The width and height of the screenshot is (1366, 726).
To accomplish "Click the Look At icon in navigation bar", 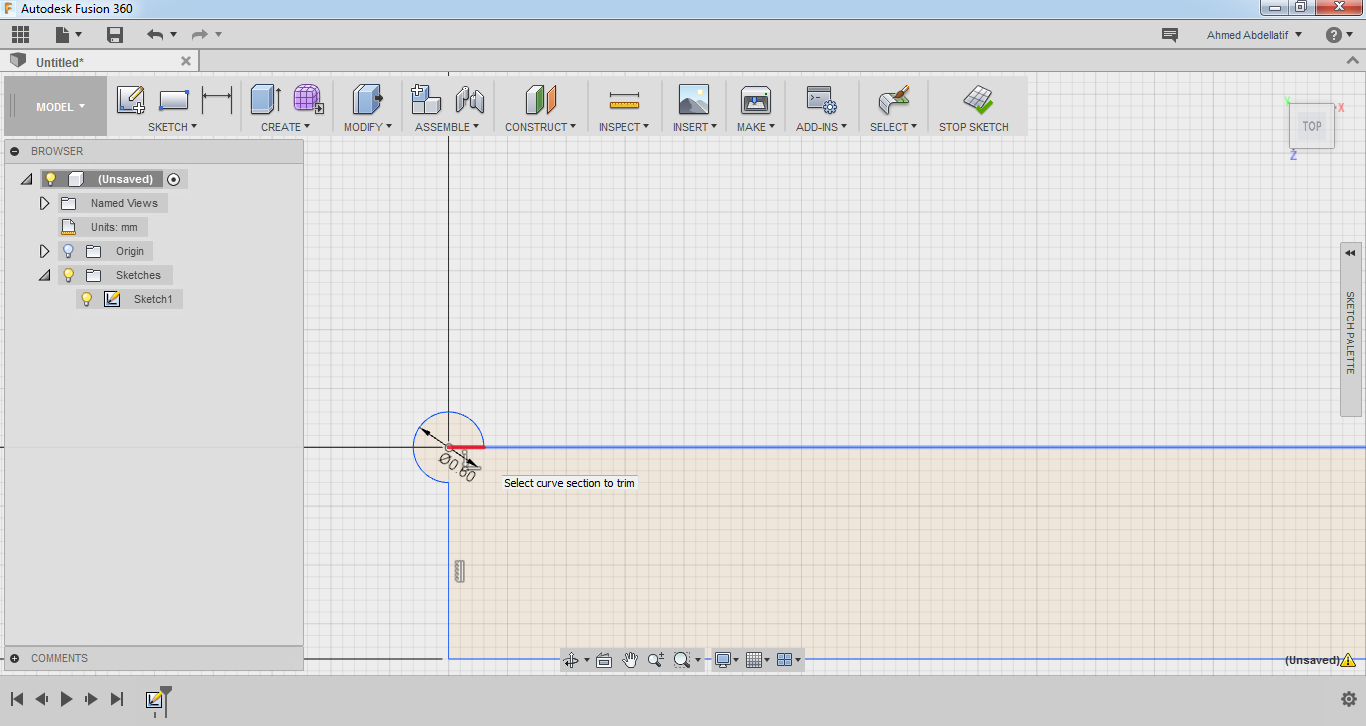I will click(x=603, y=660).
